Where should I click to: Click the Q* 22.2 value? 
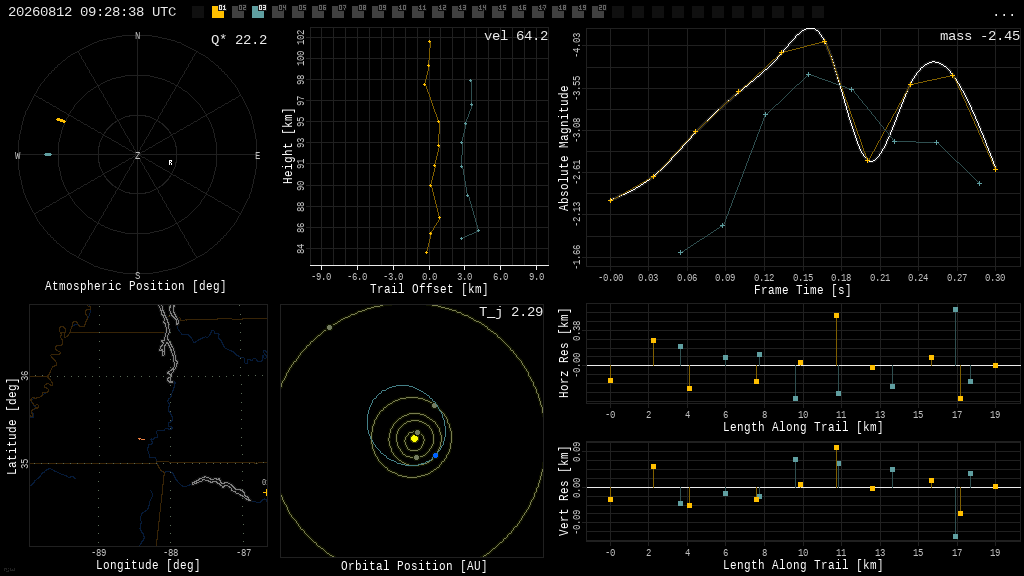point(238,40)
